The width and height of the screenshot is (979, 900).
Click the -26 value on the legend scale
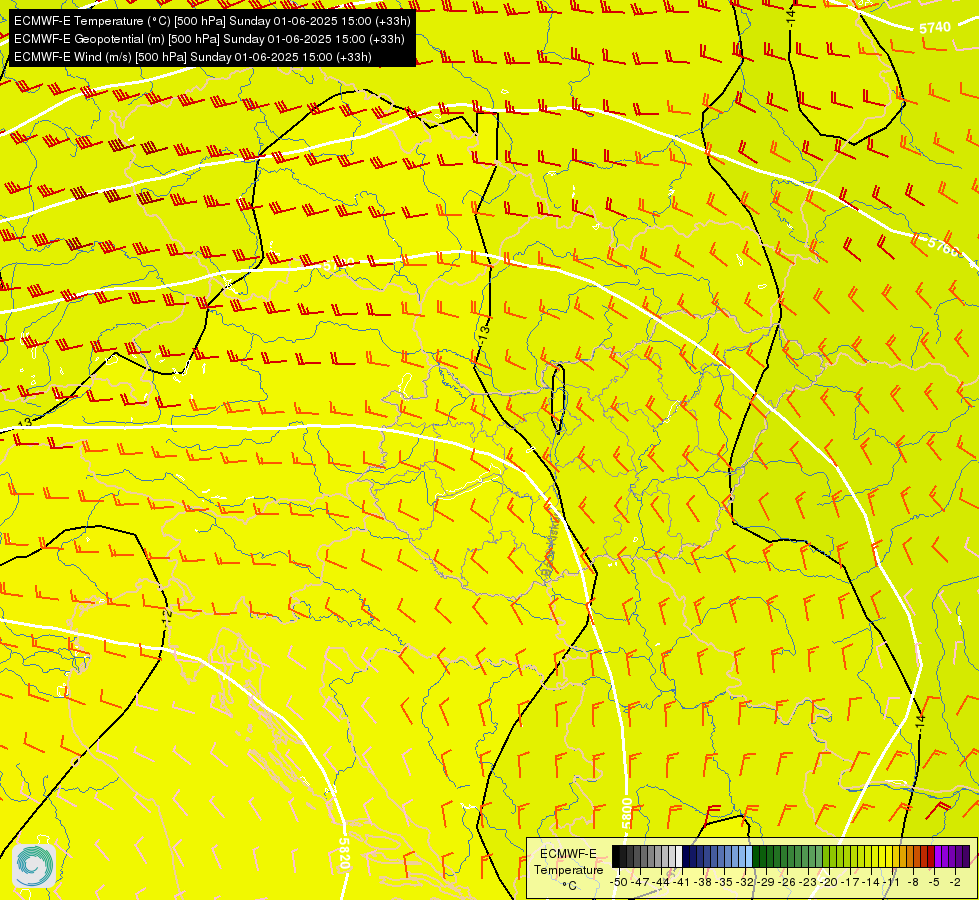pos(787,883)
